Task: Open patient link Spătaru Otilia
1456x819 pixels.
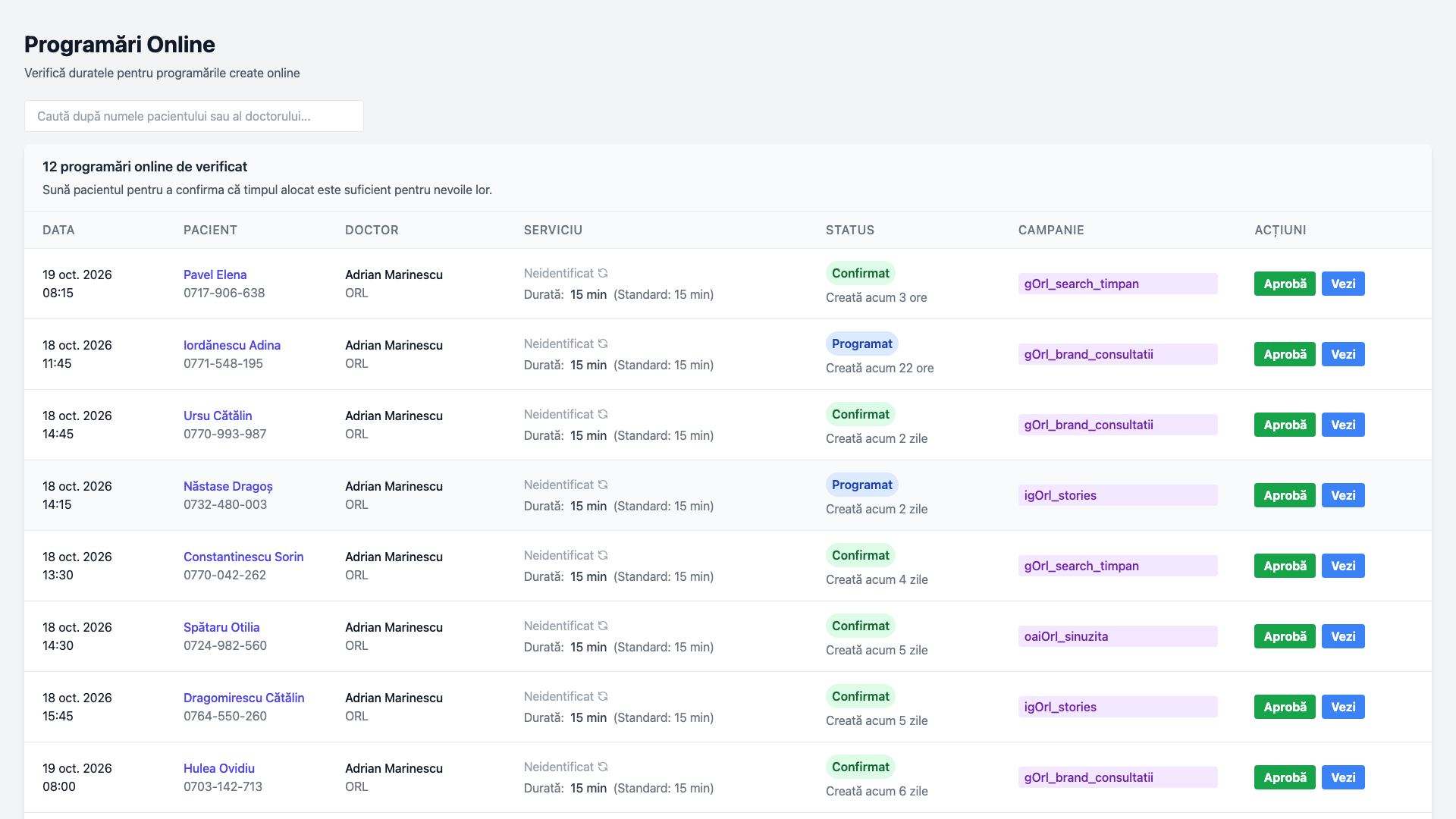Action: point(221,627)
